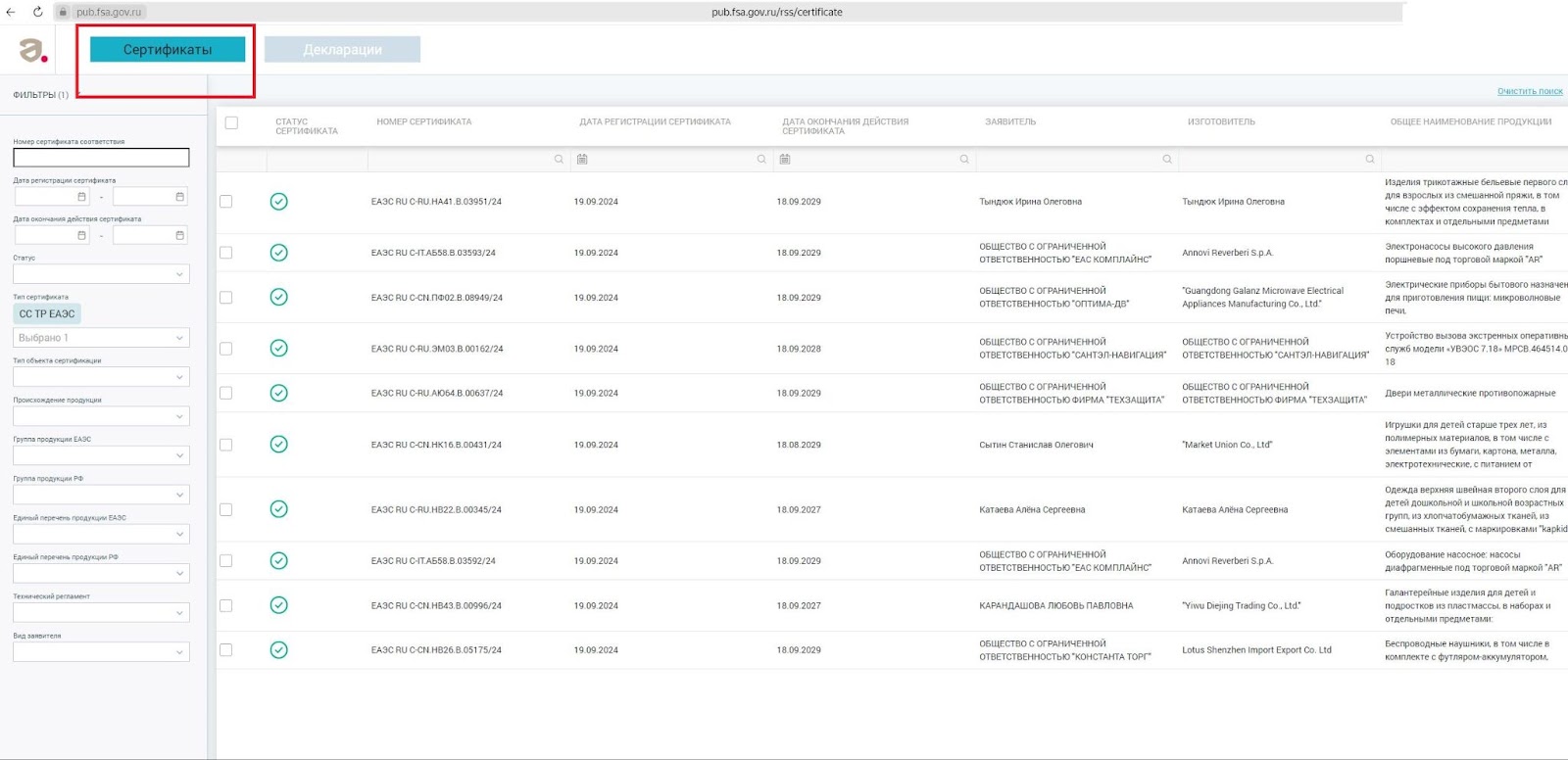1568x760 pixels.
Task: Click the Заявитель column header
Action: pos(1010,122)
